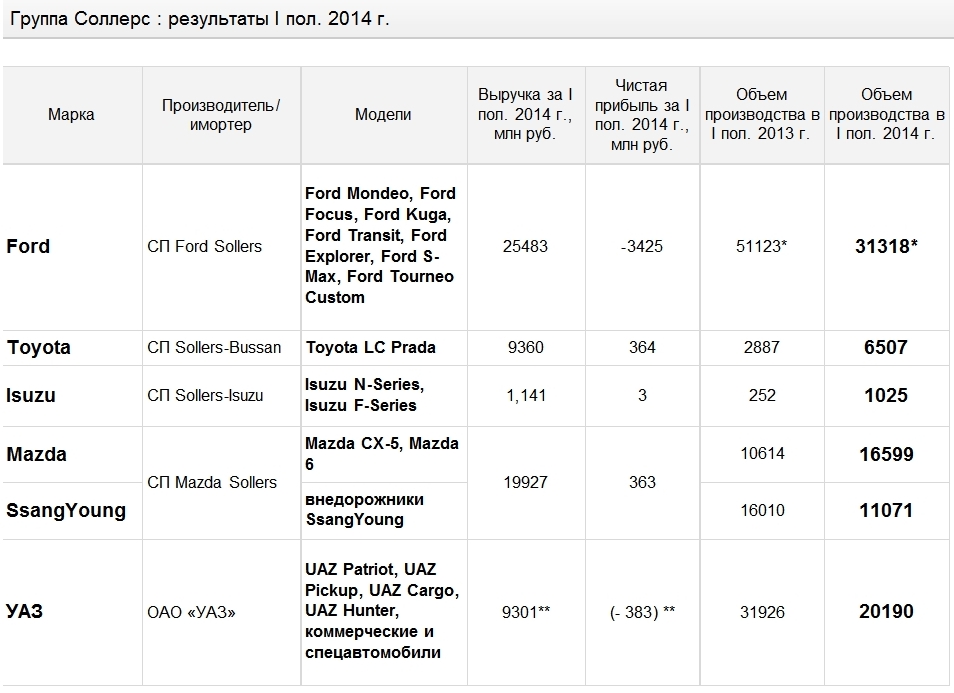
Task: Click Isuzu net profit value 3
Action: pyautogui.click(x=642, y=395)
